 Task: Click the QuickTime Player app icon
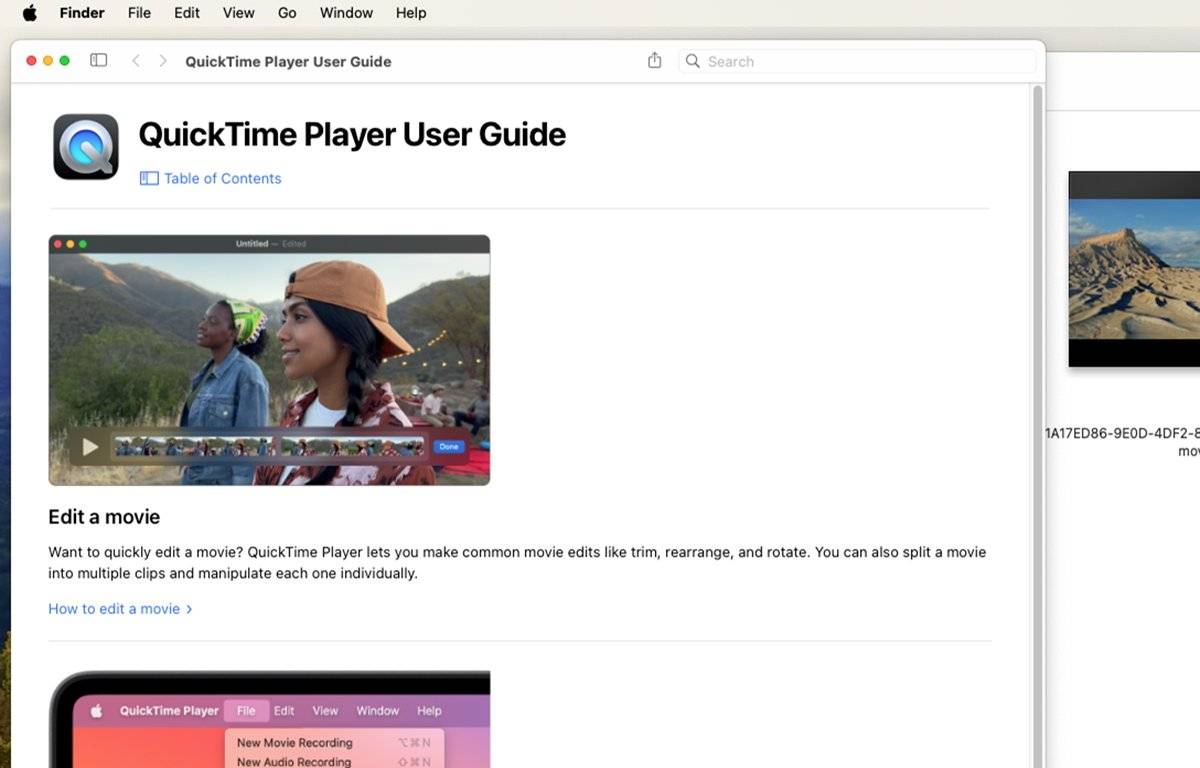(x=86, y=147)
